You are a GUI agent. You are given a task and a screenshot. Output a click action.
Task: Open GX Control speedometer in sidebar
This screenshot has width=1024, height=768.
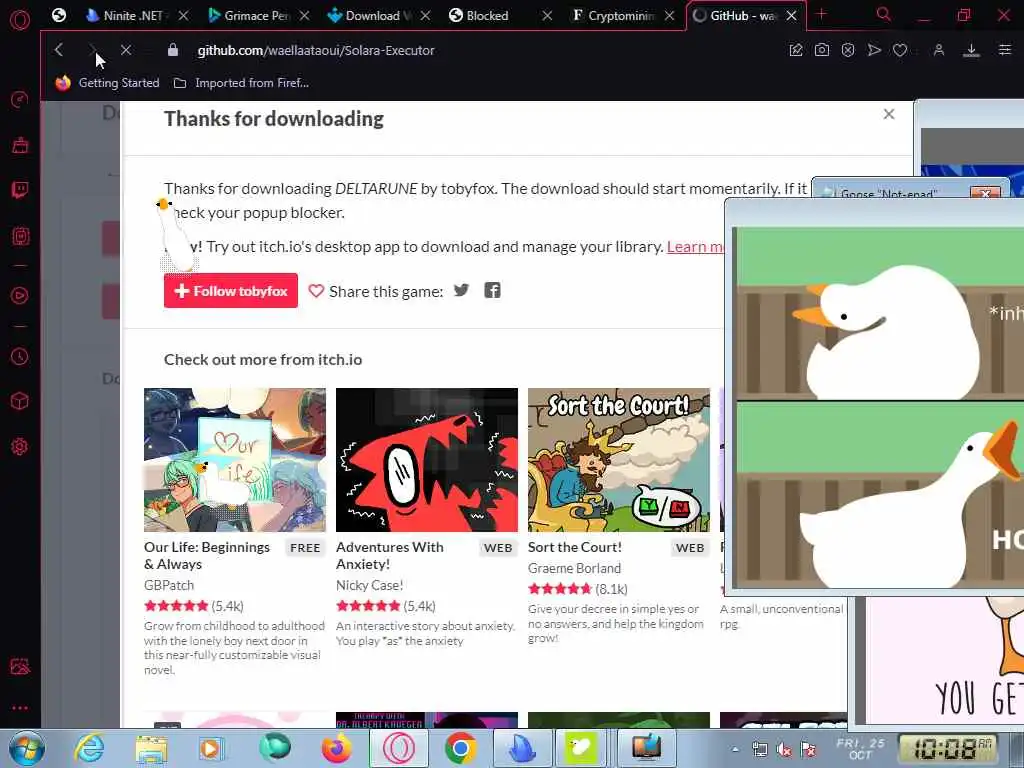20,99
